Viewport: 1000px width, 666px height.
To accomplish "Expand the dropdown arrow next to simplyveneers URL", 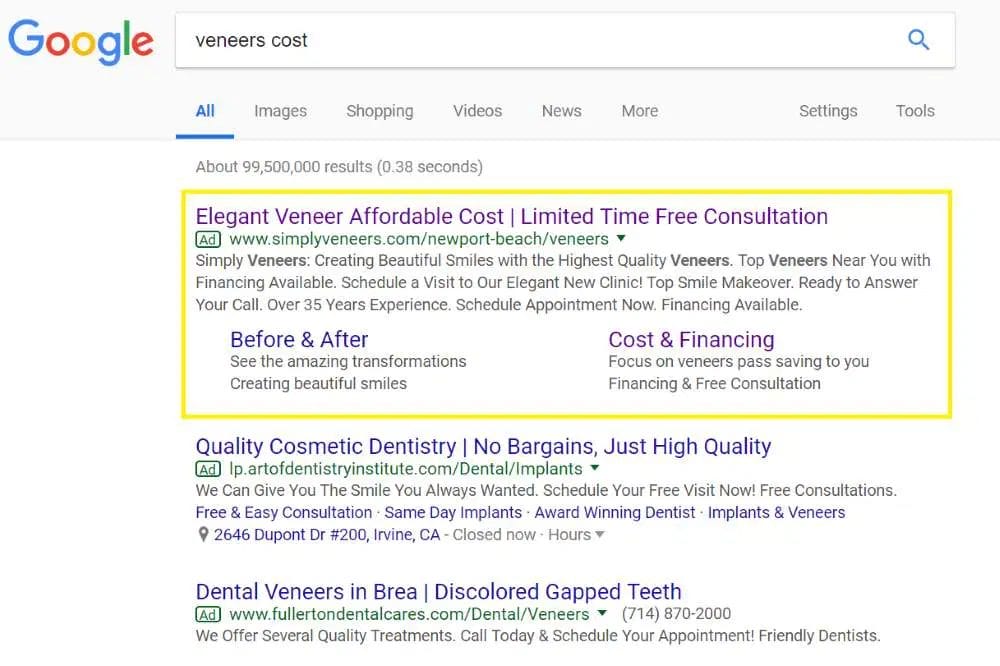I will click(x=621, y=239).
